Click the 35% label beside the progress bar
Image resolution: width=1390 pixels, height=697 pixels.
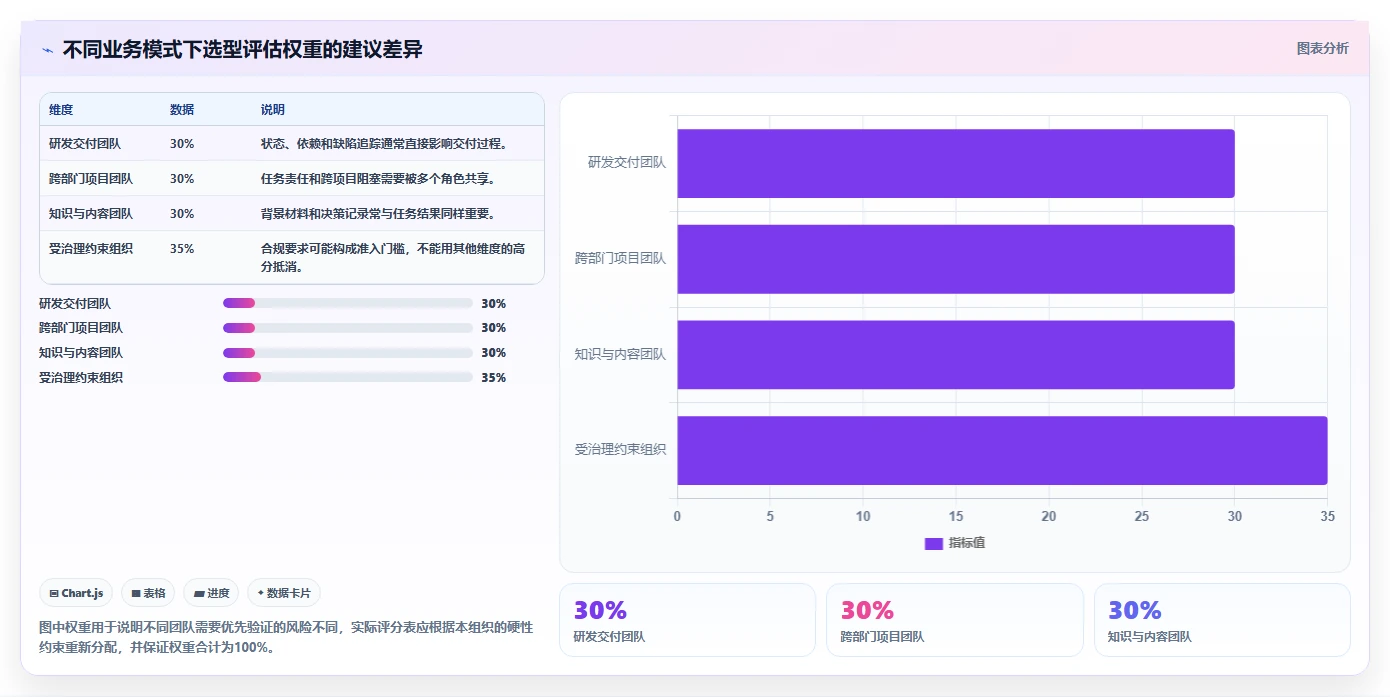[493, 378]
